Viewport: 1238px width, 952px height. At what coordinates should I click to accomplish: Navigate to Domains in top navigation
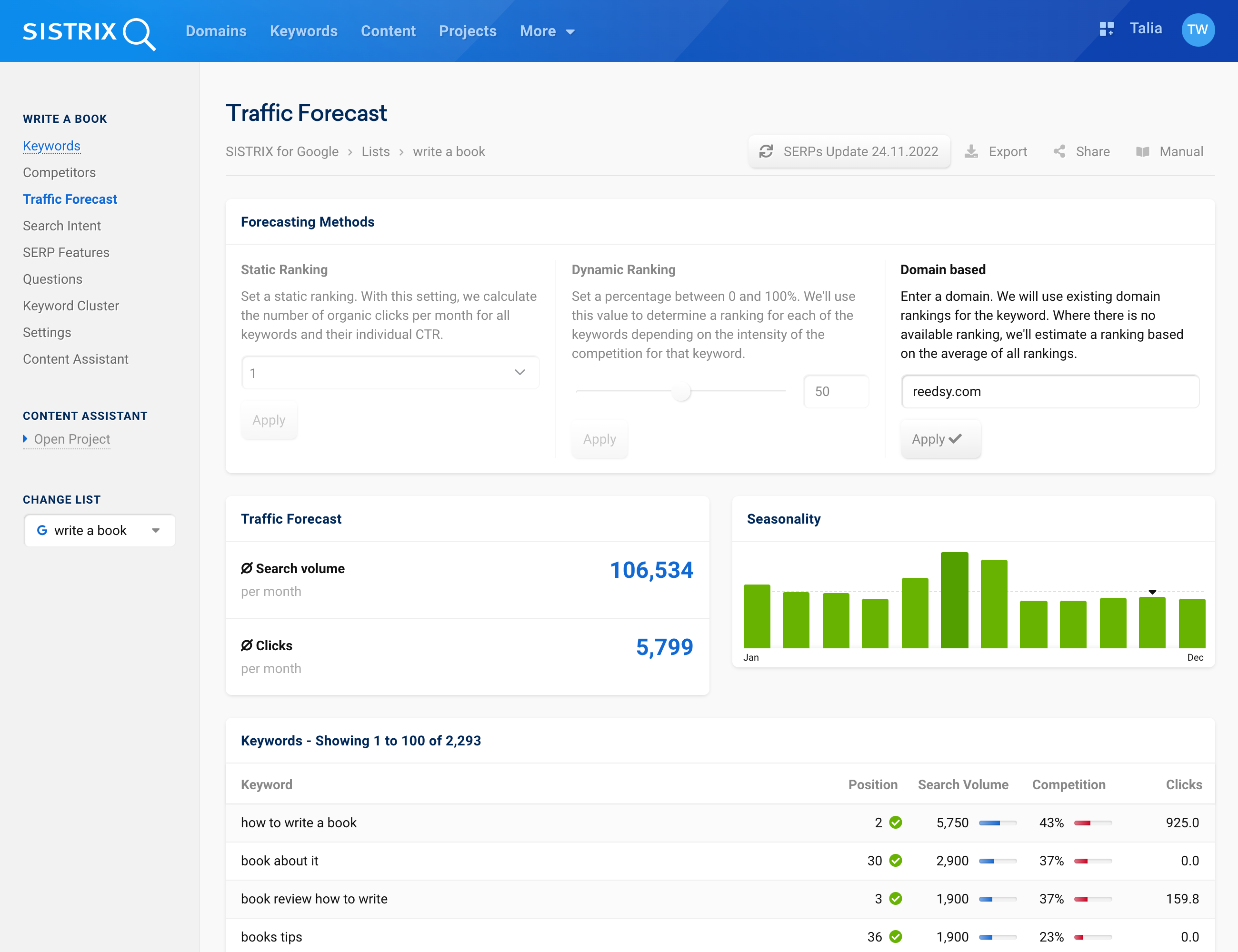[216, 31]
